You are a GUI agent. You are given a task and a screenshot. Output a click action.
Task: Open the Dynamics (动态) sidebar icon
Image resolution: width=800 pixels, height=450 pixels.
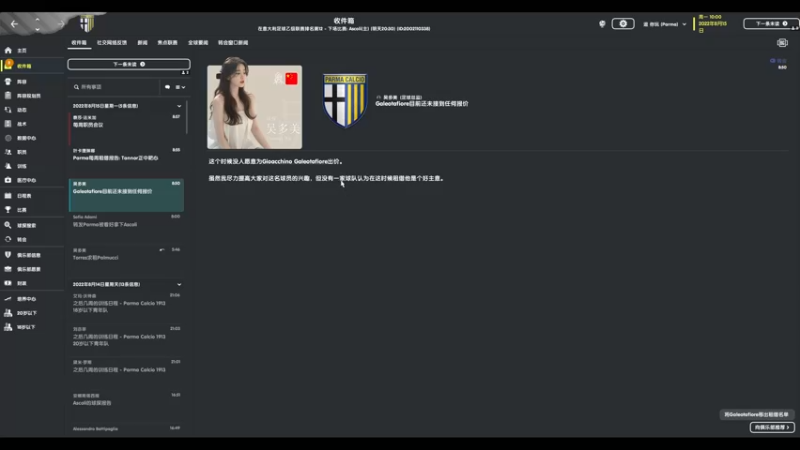point(8,110)
